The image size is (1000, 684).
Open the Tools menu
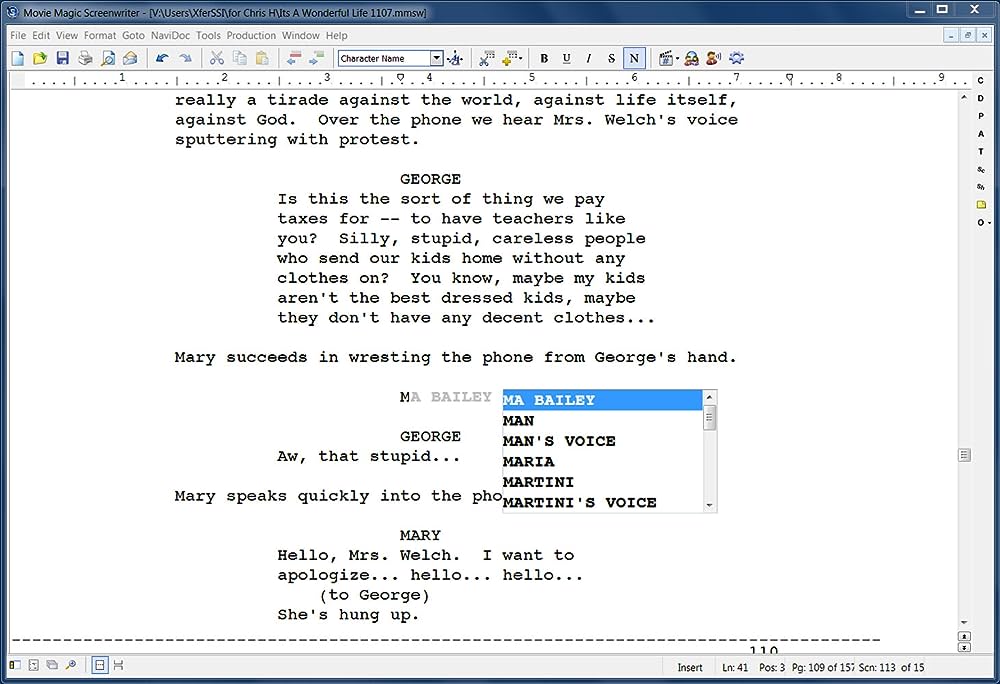[x=208, y=36]
